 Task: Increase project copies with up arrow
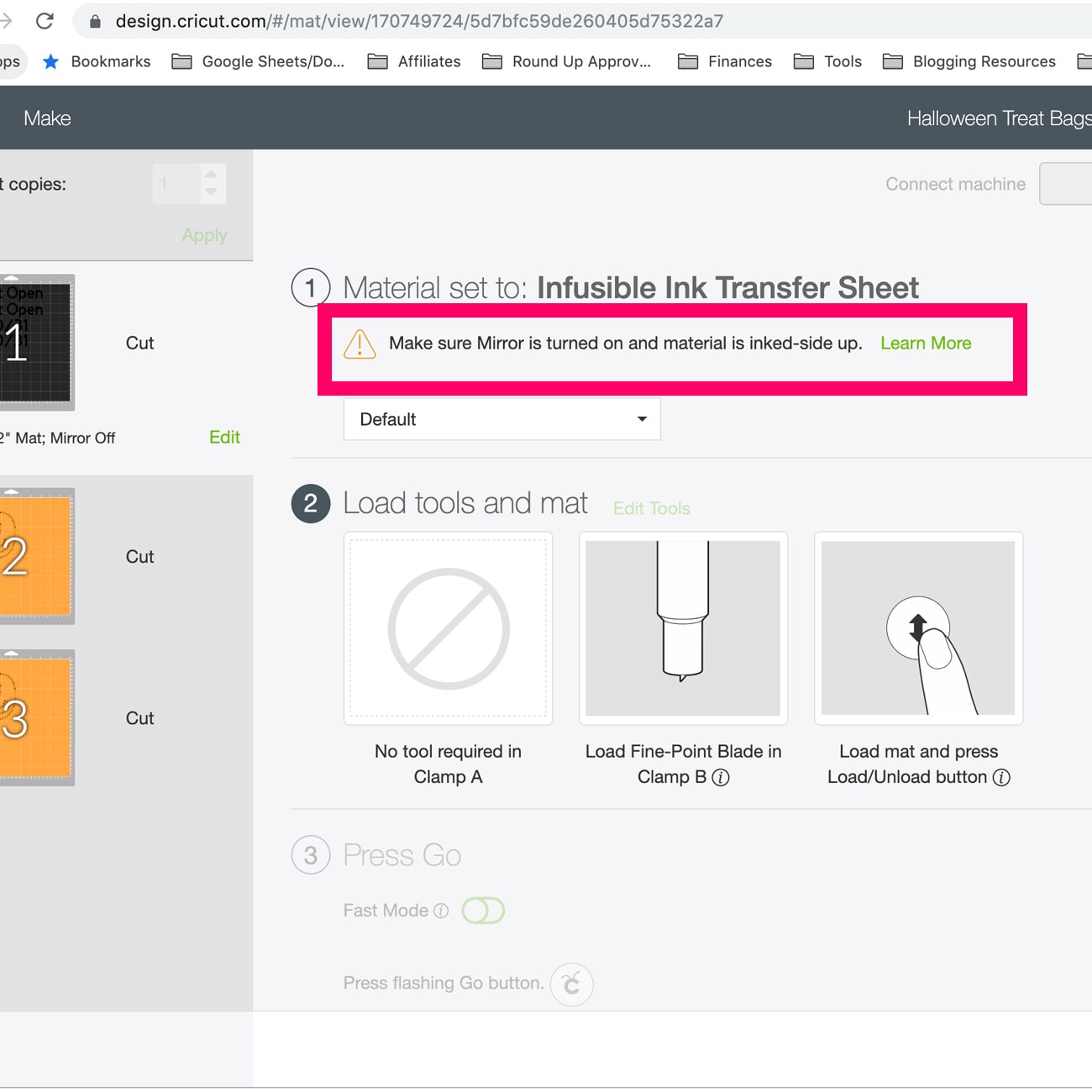(x=211, y=174)
